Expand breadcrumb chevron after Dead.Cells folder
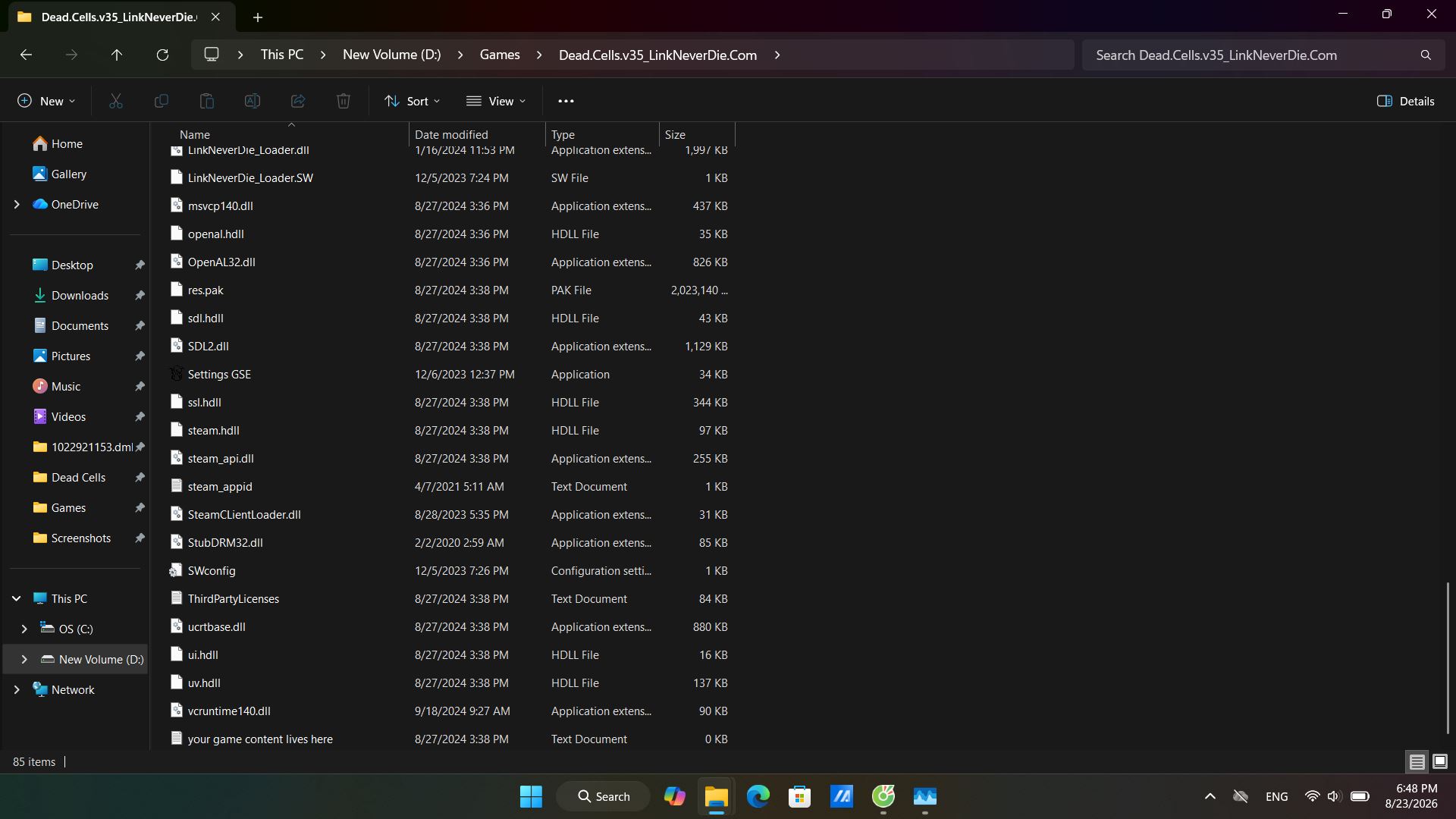This screenshot has width=1456, height=819. click(777, 55)
